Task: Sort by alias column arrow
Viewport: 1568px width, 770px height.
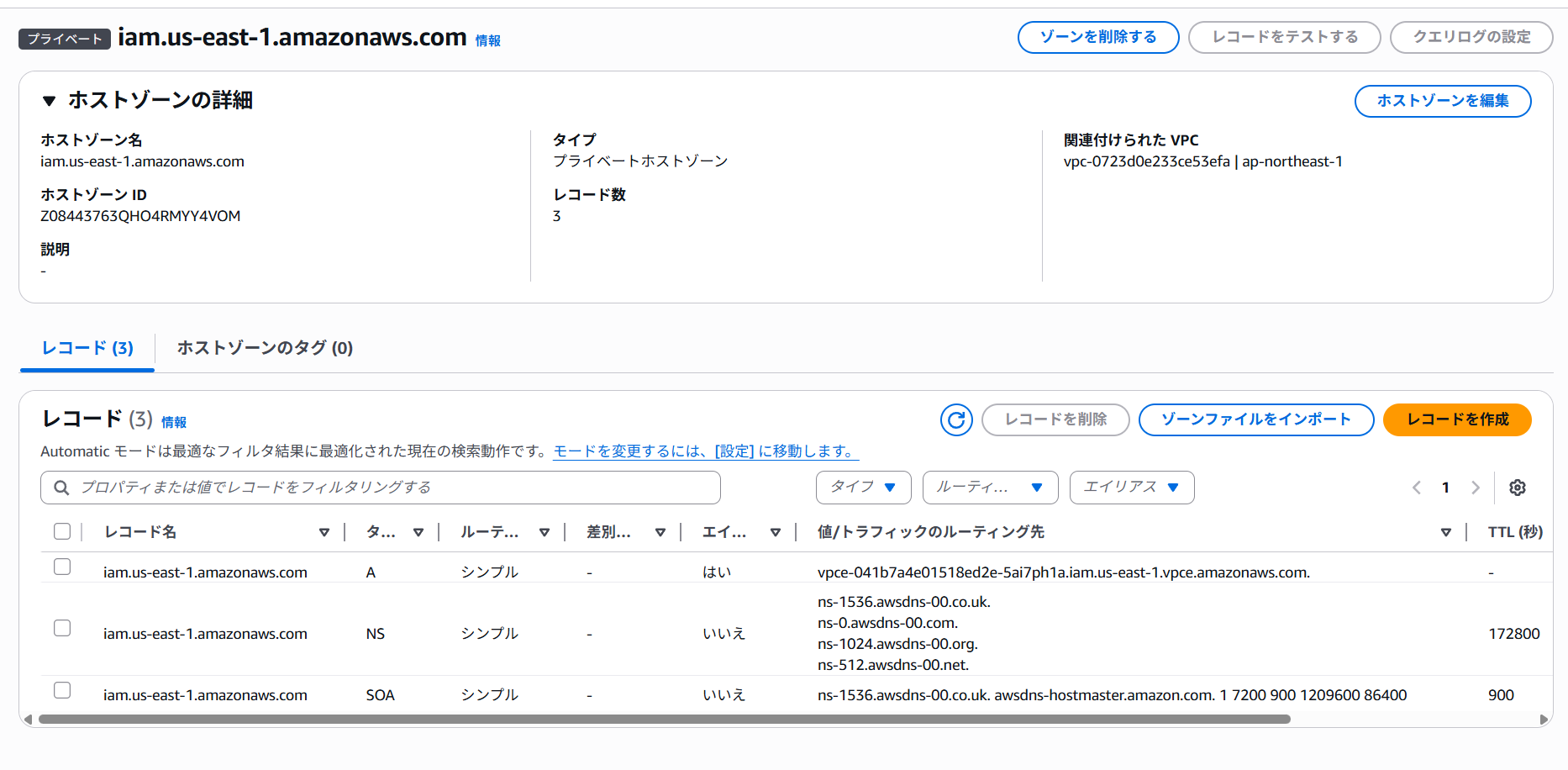Action: (776, 532)
